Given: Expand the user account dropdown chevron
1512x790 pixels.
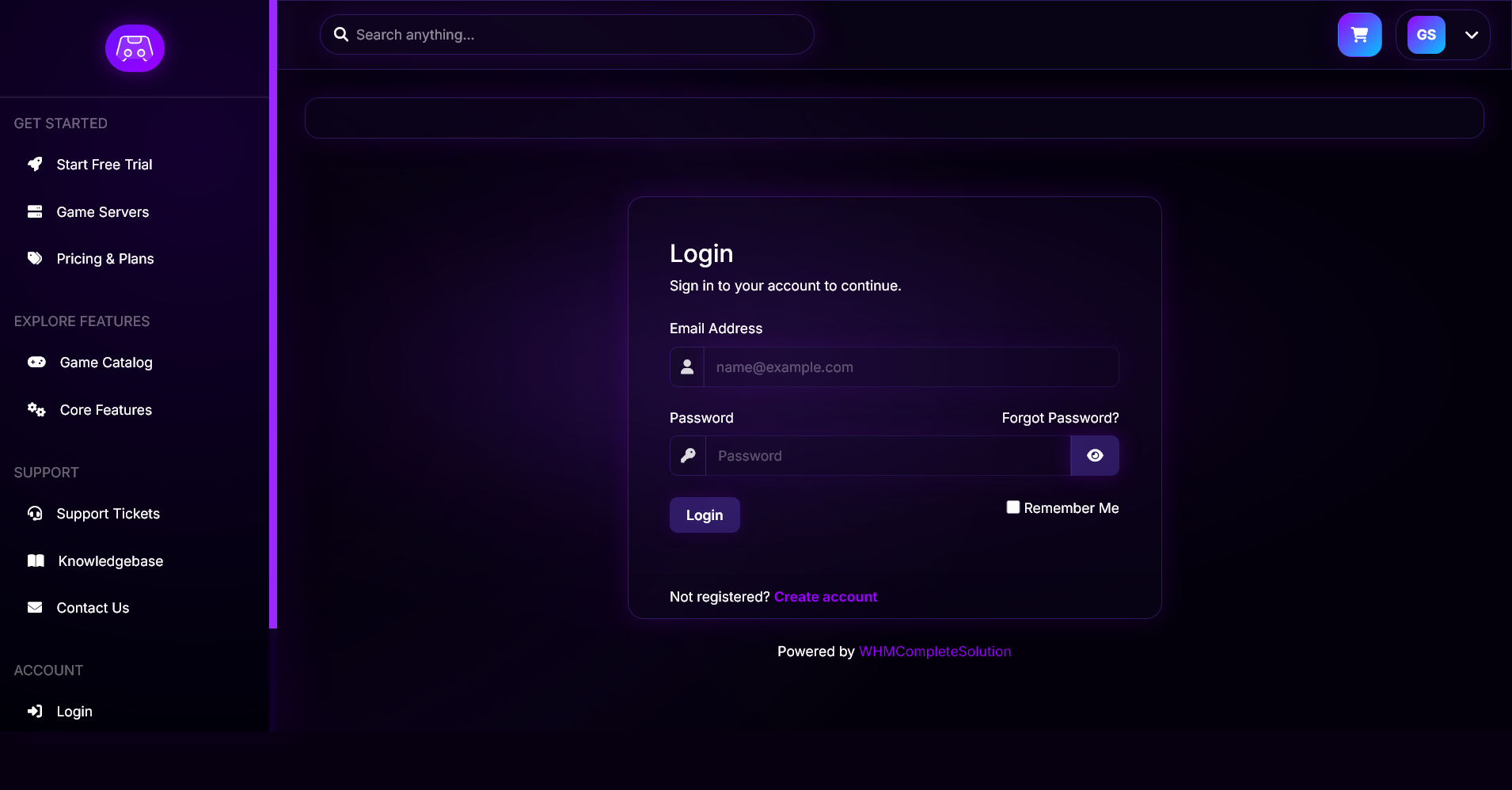Looking at the screenshot, I should [x=1471, y=35].
